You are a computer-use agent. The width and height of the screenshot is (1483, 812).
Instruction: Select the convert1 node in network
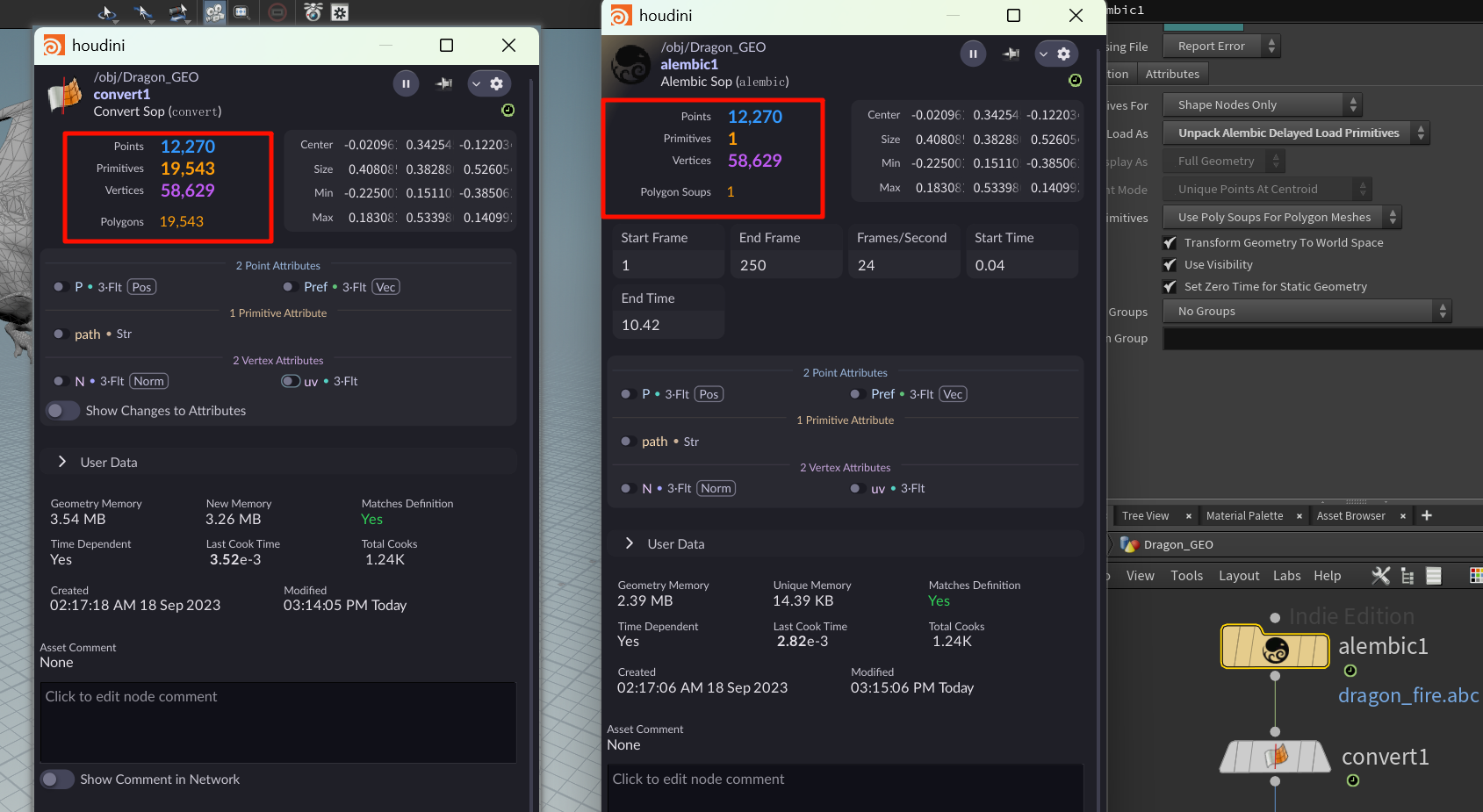1275,756
